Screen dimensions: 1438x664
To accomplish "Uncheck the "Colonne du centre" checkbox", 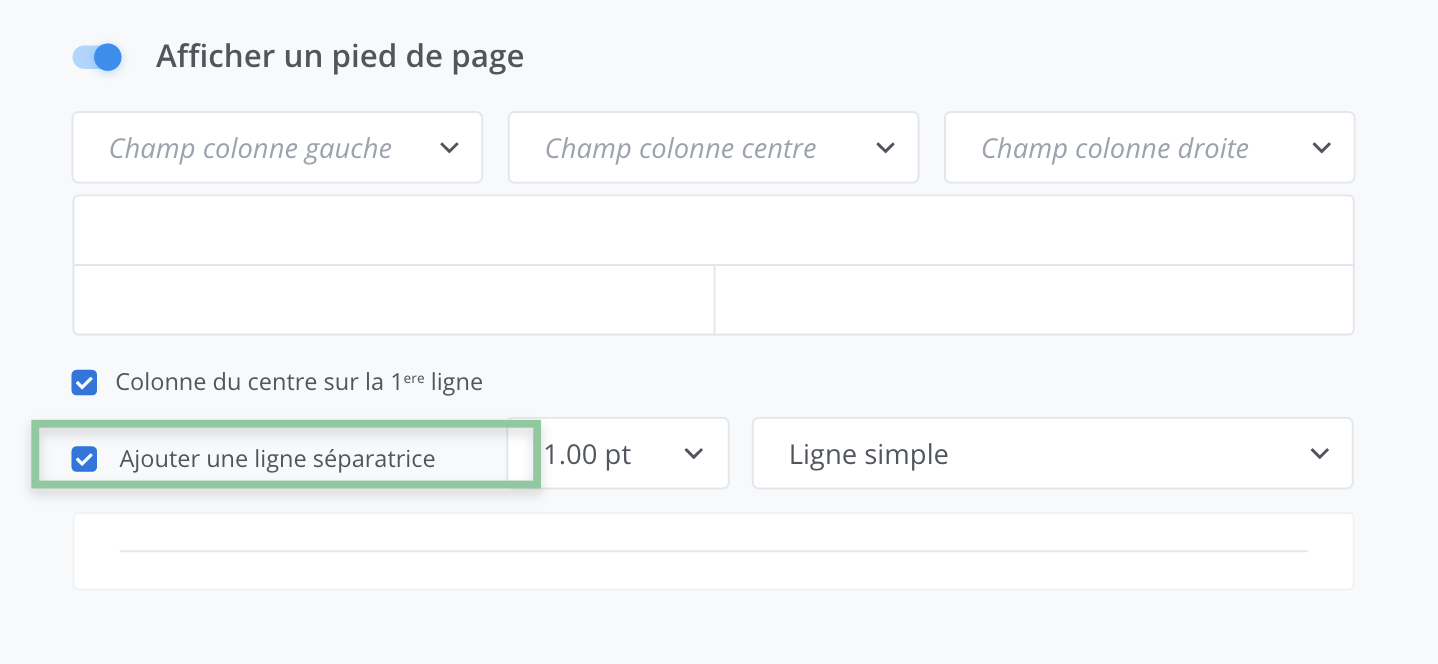I will (x=85, y=382).
